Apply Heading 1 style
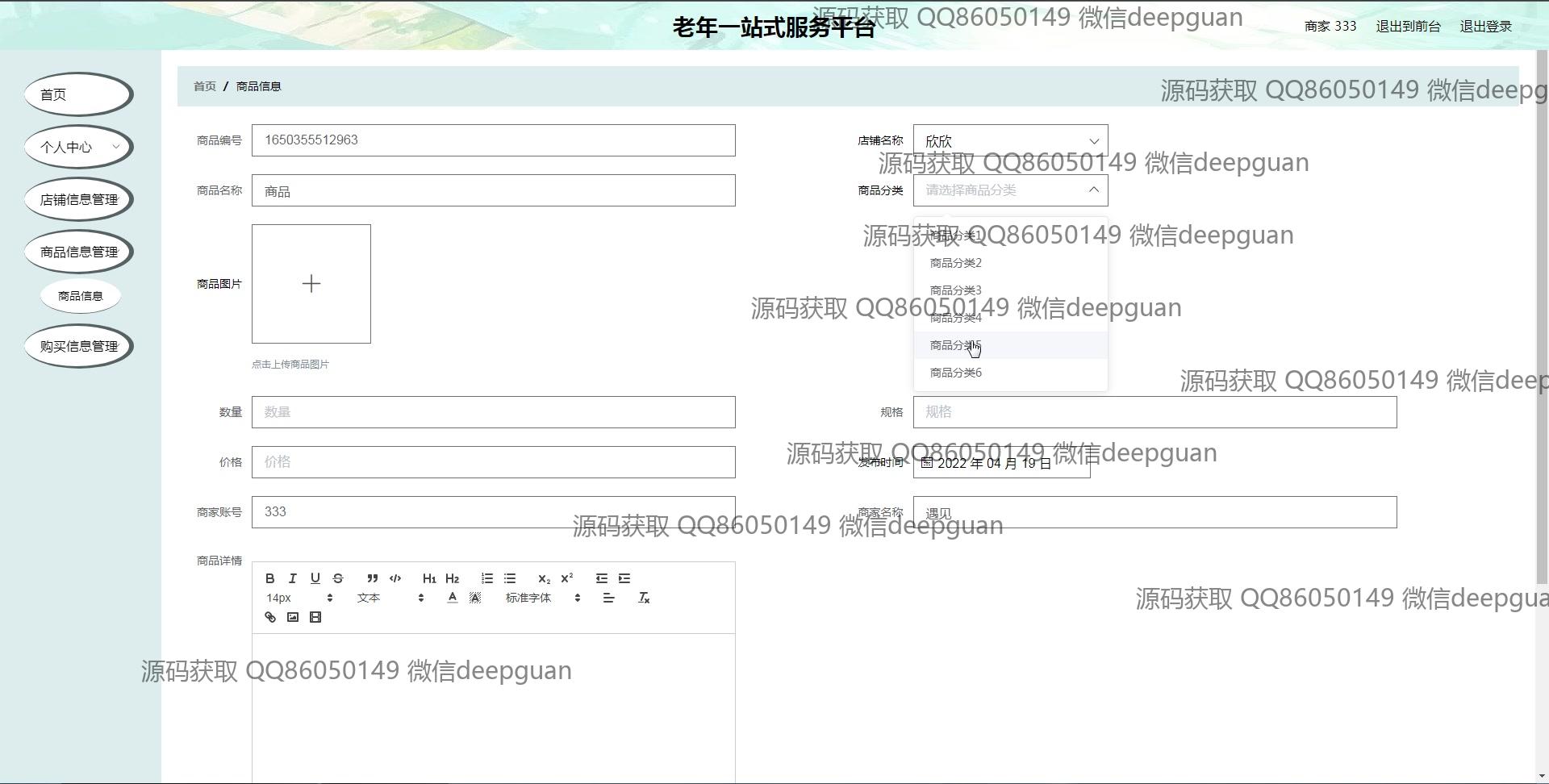The image size is (1549, 784). [x=429, y=578]
